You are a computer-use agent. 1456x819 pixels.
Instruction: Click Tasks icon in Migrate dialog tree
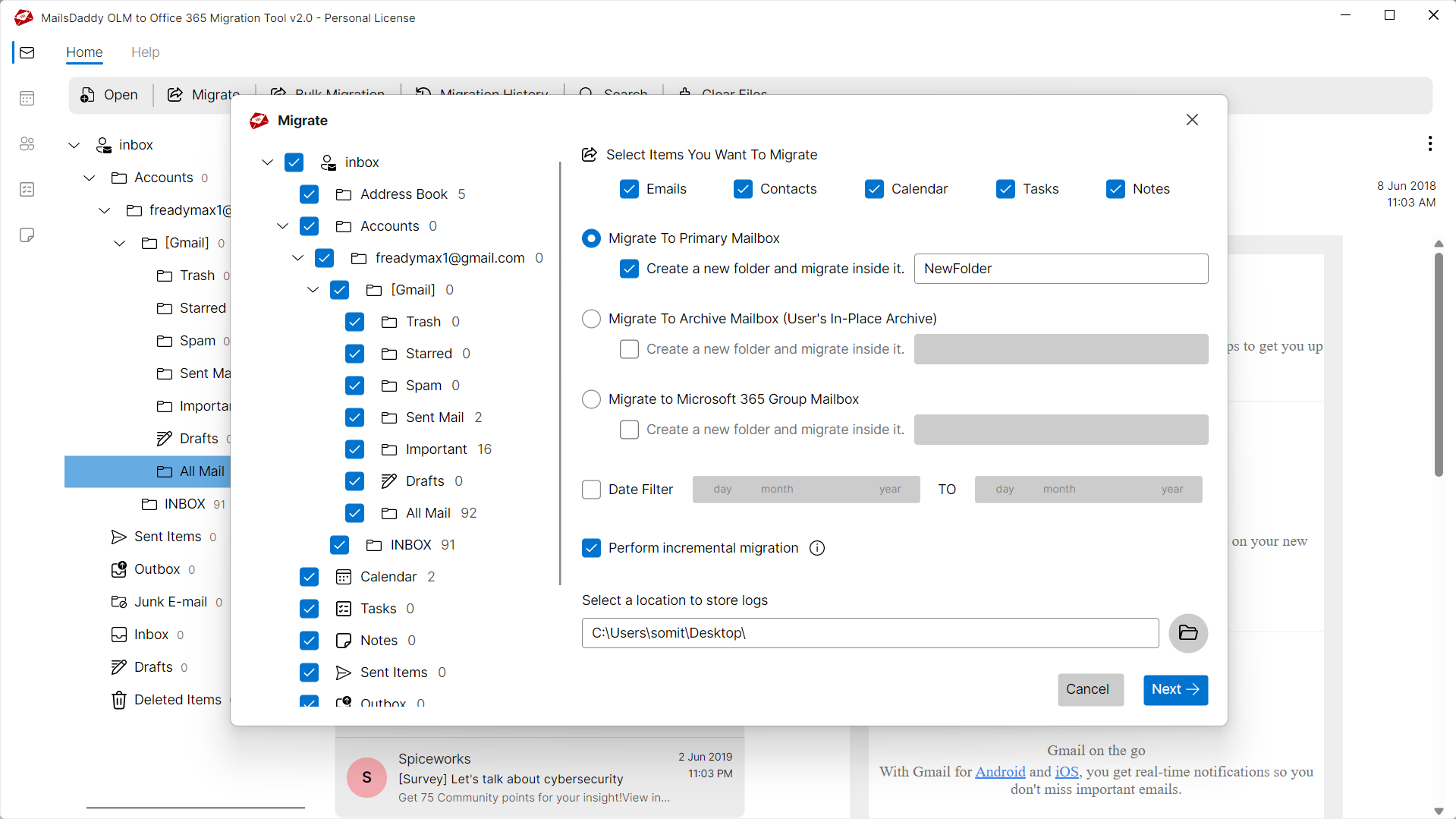click(x=344, y=609)
